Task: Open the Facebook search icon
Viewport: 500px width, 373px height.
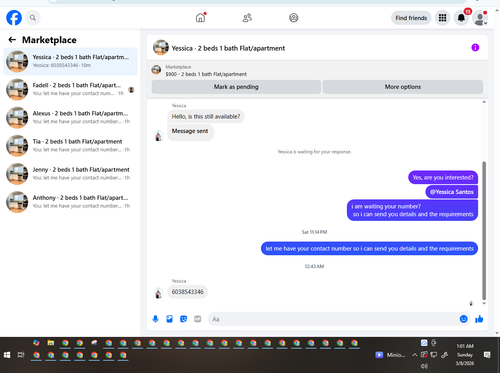Action: pyautogui.click(x=33, y=18)
